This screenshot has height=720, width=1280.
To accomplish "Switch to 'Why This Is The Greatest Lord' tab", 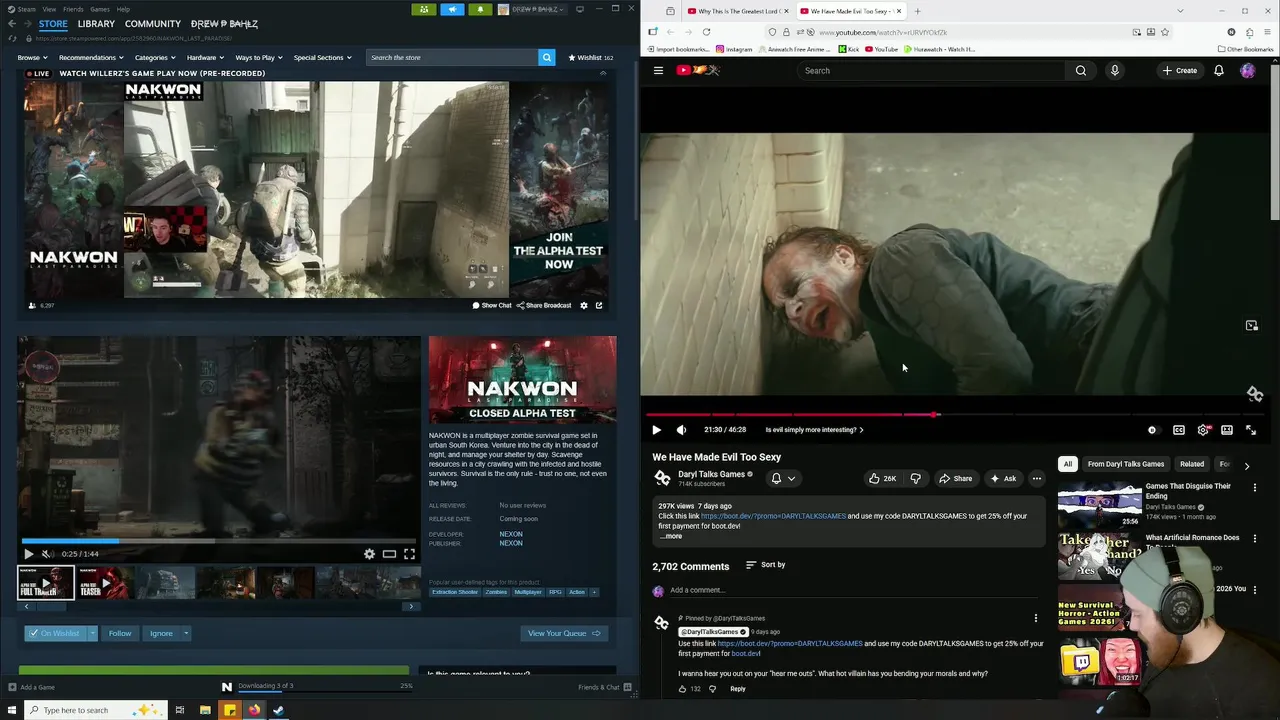I will (737, 11).
